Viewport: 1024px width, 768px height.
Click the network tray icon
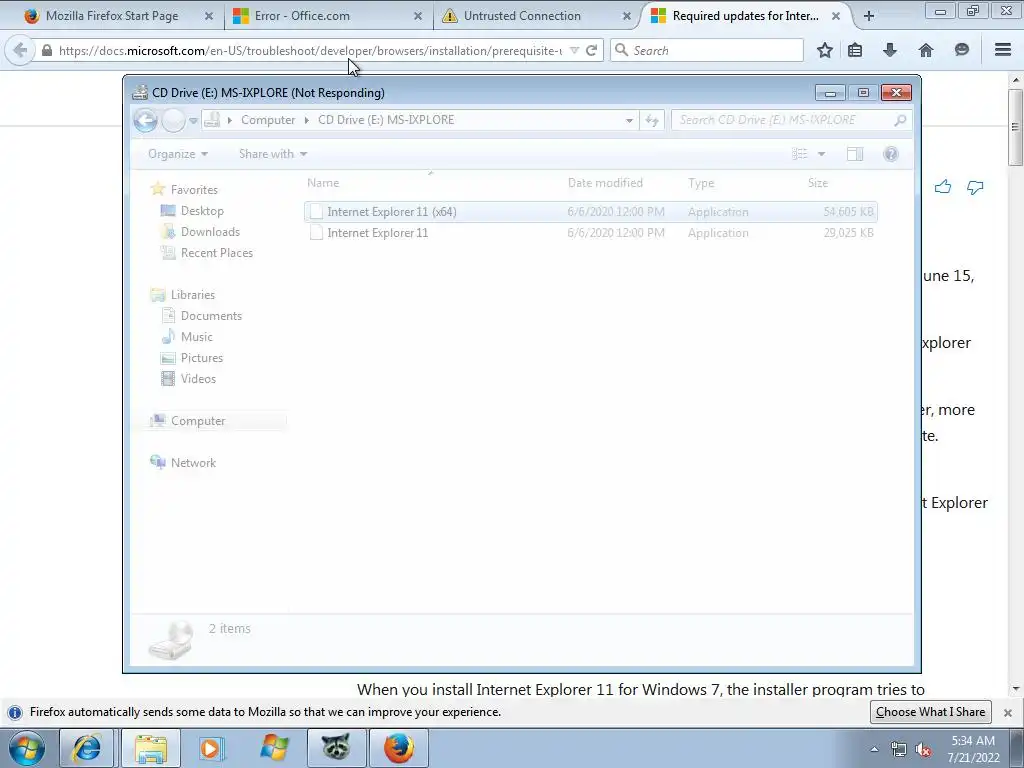click(899, 750)
